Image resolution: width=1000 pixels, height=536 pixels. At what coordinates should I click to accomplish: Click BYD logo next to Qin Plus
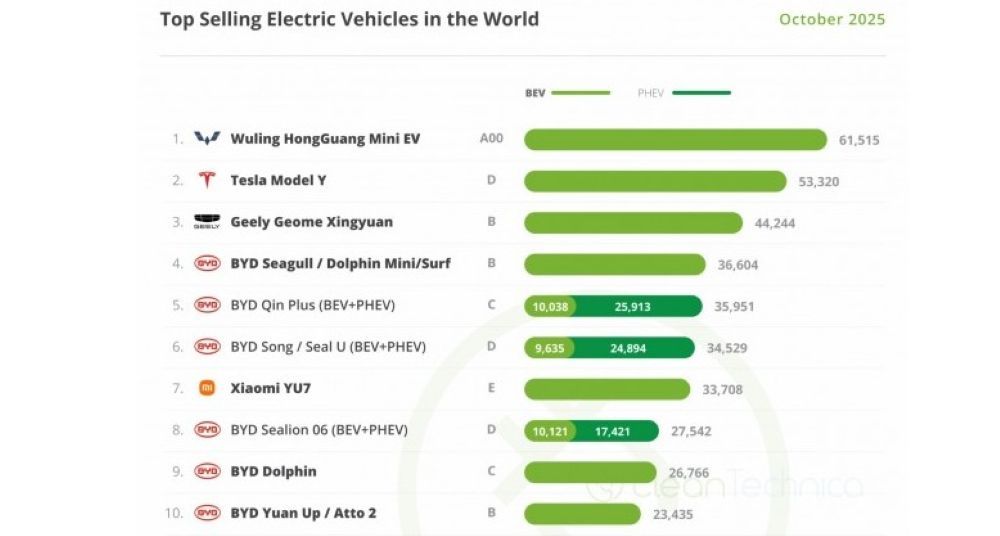207,305
